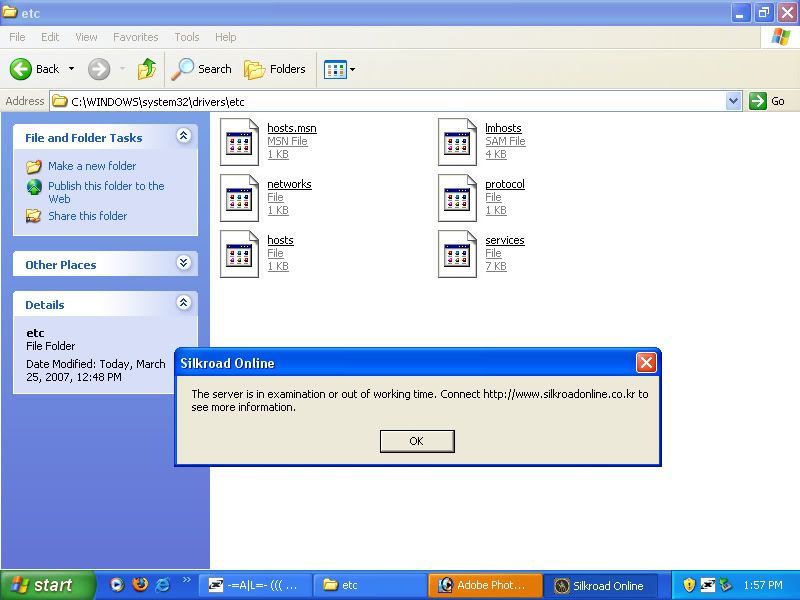Click the security shield tray icon

tap(689, 585)
